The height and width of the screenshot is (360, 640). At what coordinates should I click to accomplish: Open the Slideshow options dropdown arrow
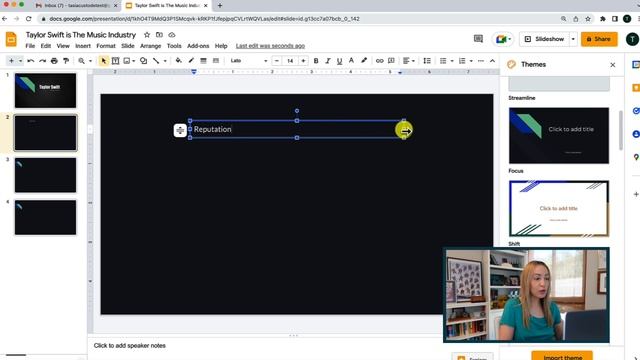(x=573, y=39)
